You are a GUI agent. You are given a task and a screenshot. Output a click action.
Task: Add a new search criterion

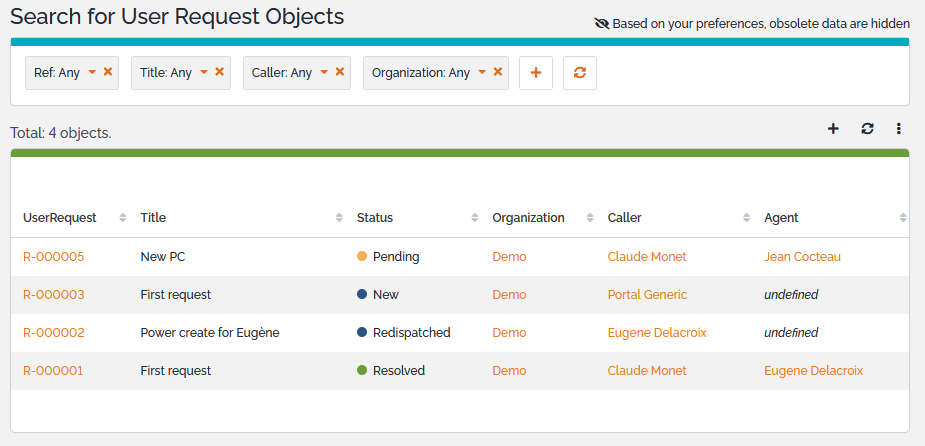pyautogui.click(x=536, y=73)
